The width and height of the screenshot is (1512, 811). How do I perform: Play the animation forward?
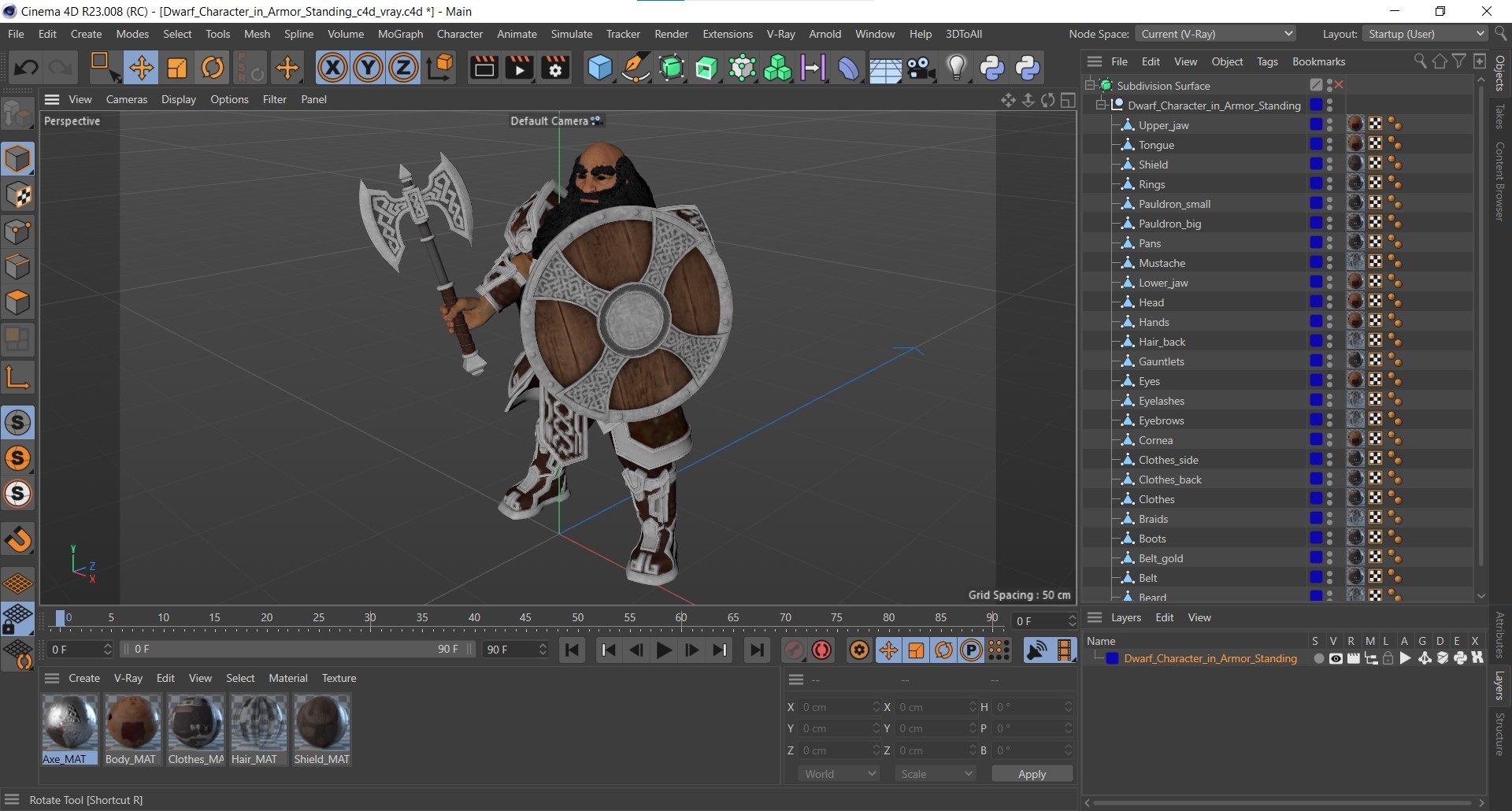pos(664,650)
